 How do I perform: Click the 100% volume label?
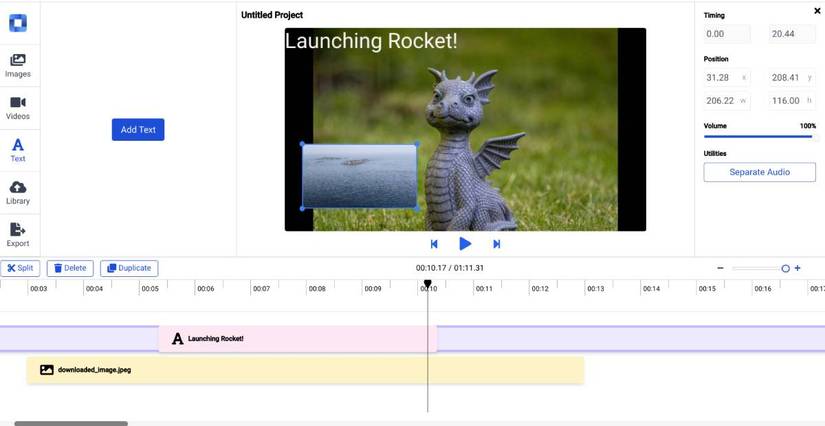click(x=808, y=126)
